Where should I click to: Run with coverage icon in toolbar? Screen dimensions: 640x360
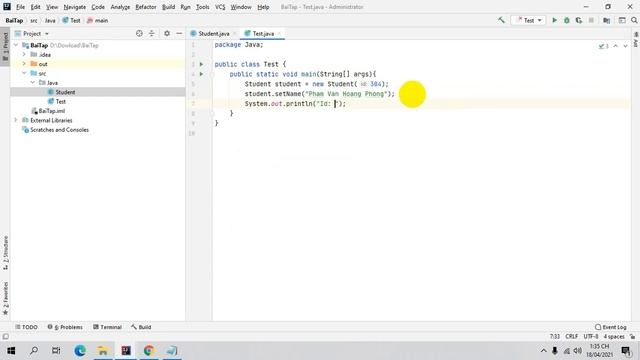click(579, 20)
